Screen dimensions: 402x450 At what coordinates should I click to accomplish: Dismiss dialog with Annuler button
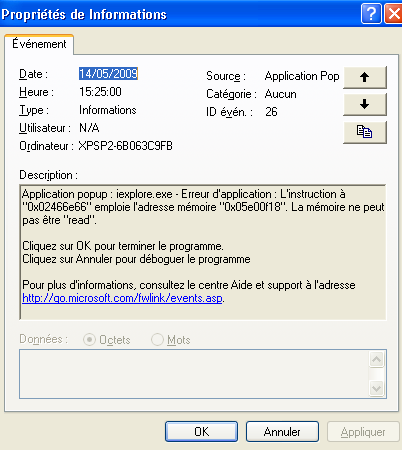(x=282, y=432)
